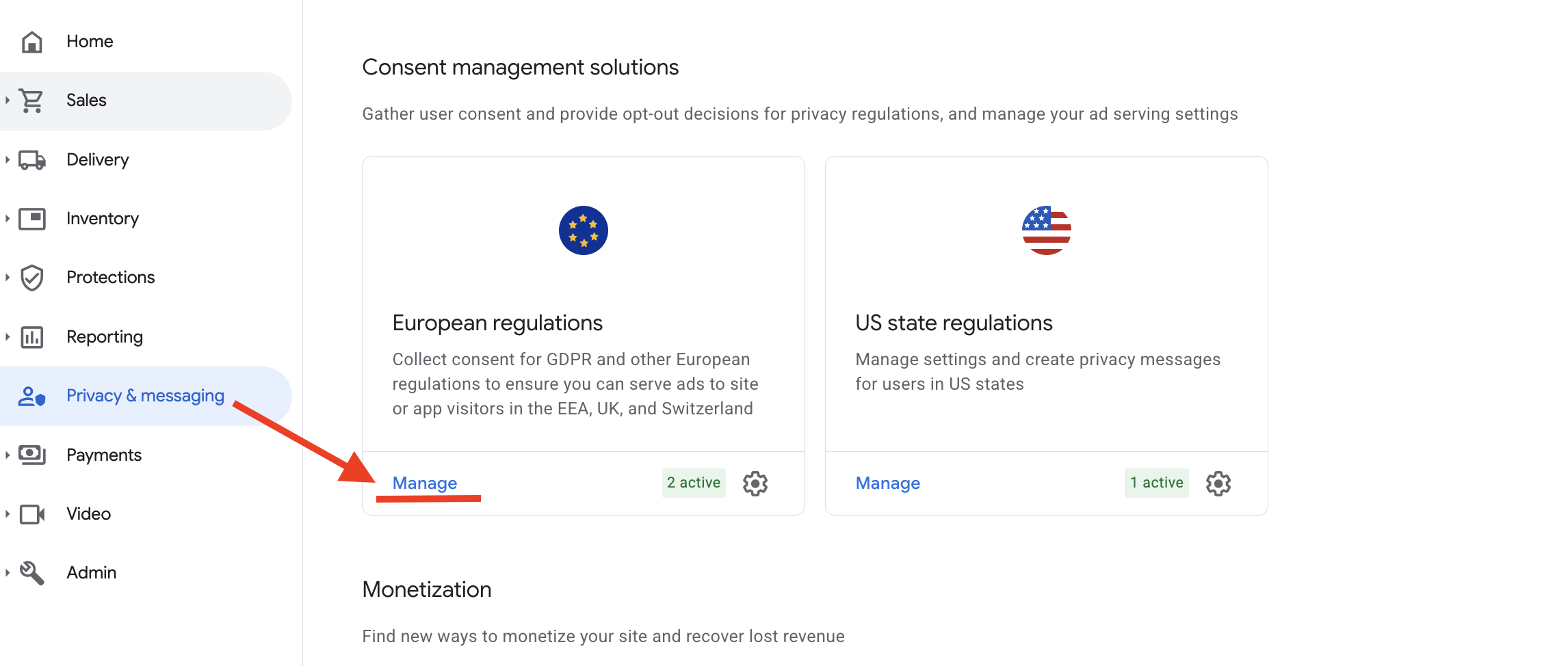Image resolution: width=1568 pixels, height=666 pixels.
Task: Click Manage under US state regulations
Action: [x=888, y=483]
